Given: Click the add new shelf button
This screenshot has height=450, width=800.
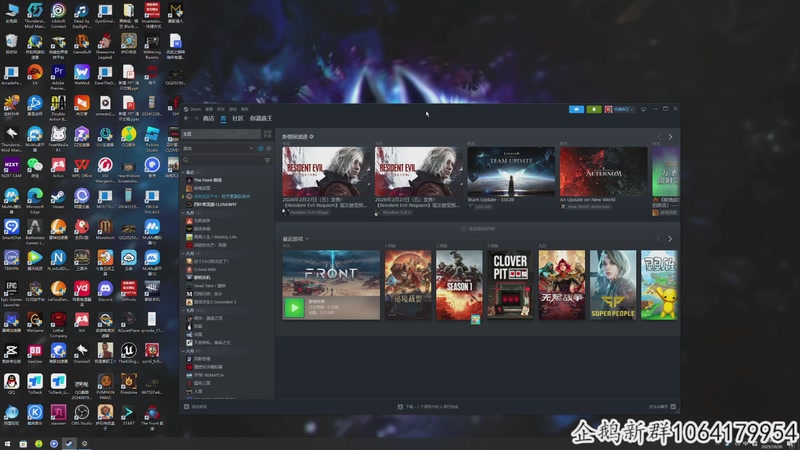Looking at the screenshot, I should pyautogui.click(x=478, y=229).
